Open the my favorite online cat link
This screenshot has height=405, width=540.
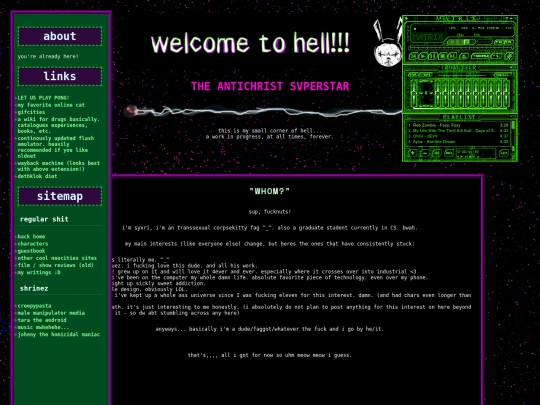(x=51, y=105)
